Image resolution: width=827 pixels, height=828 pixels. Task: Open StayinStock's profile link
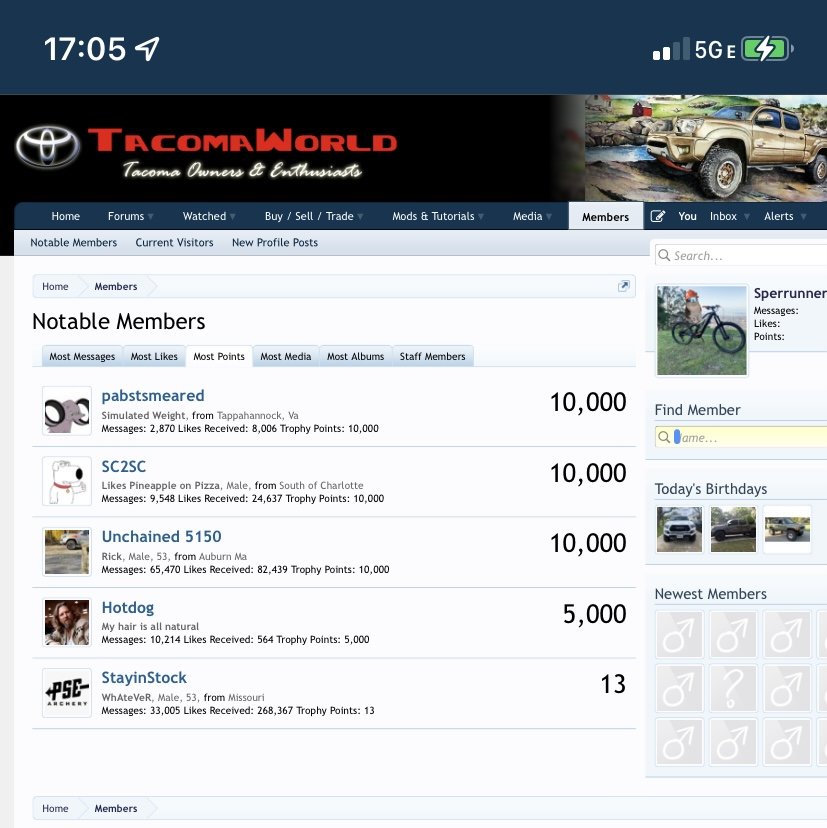coord(144,678)
